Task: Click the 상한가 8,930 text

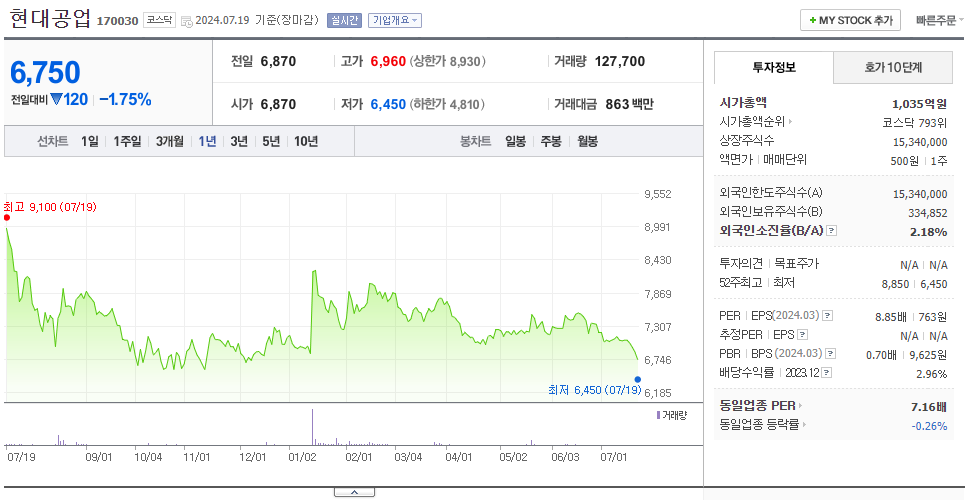Action: [x=448, y=62]
